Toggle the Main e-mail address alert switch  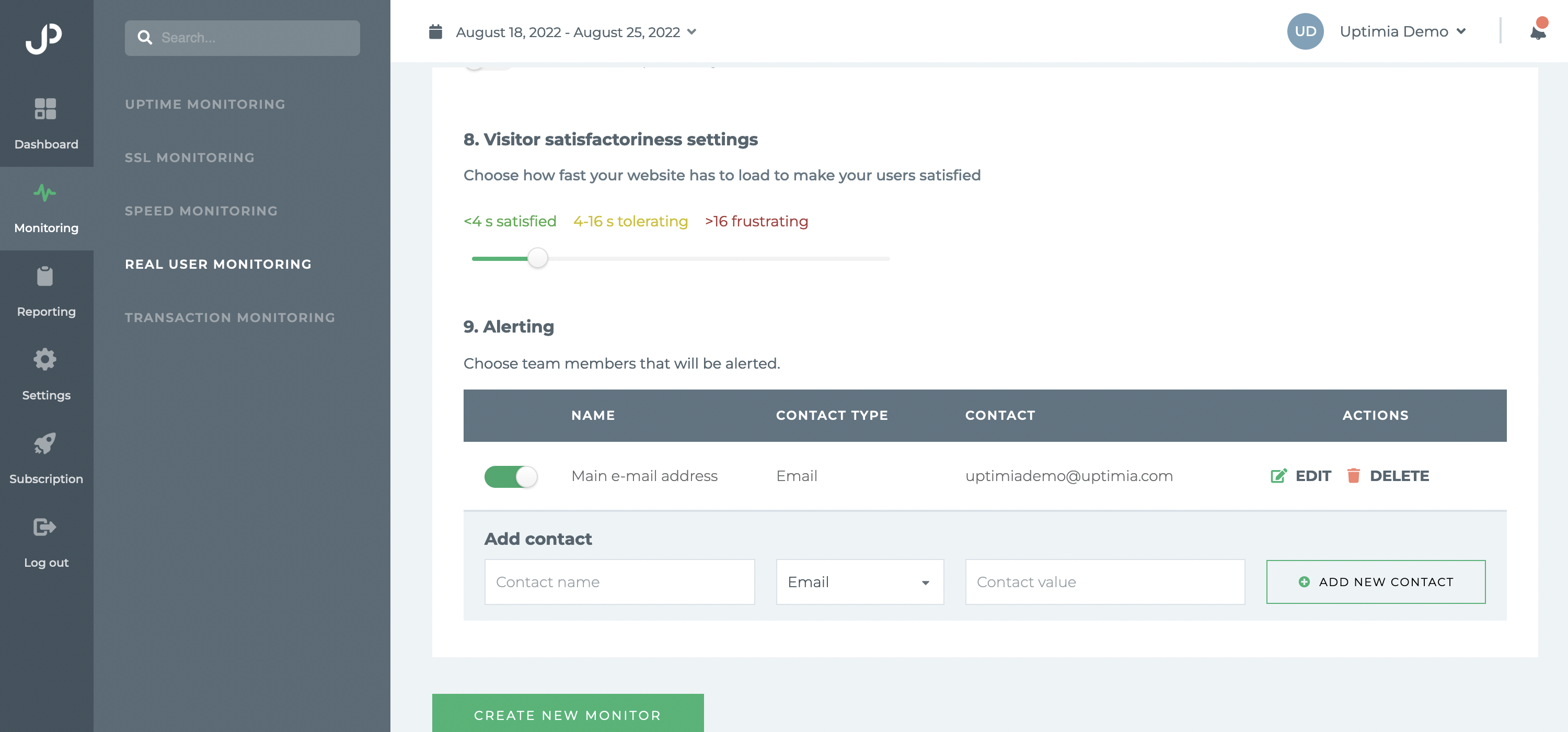tap(511, 476)
